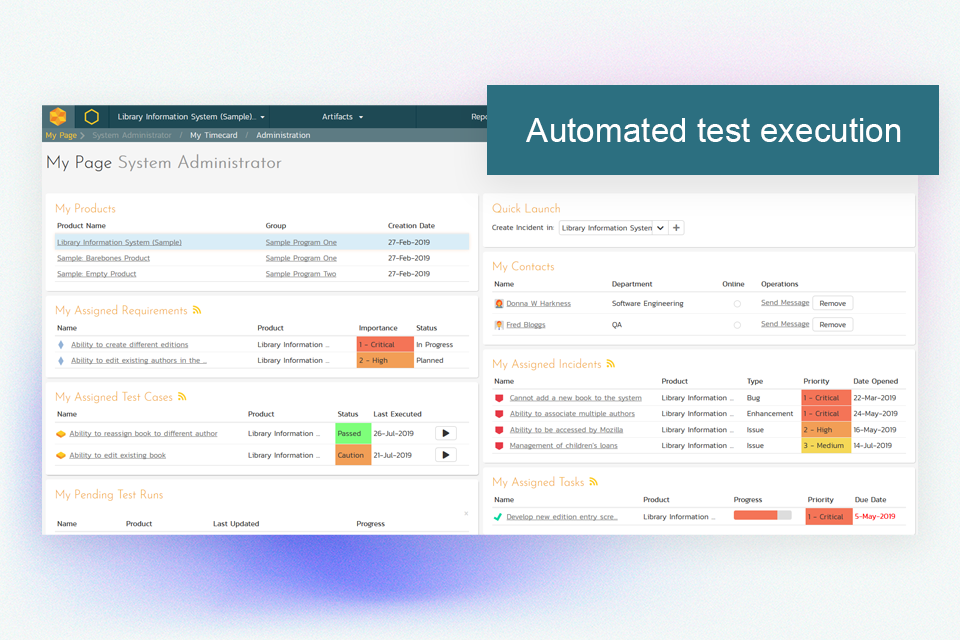Open RSS feed for My Assigned Tasks
Image resolution: width=960 pixels, height=640 pixels.
coord(593,481)
